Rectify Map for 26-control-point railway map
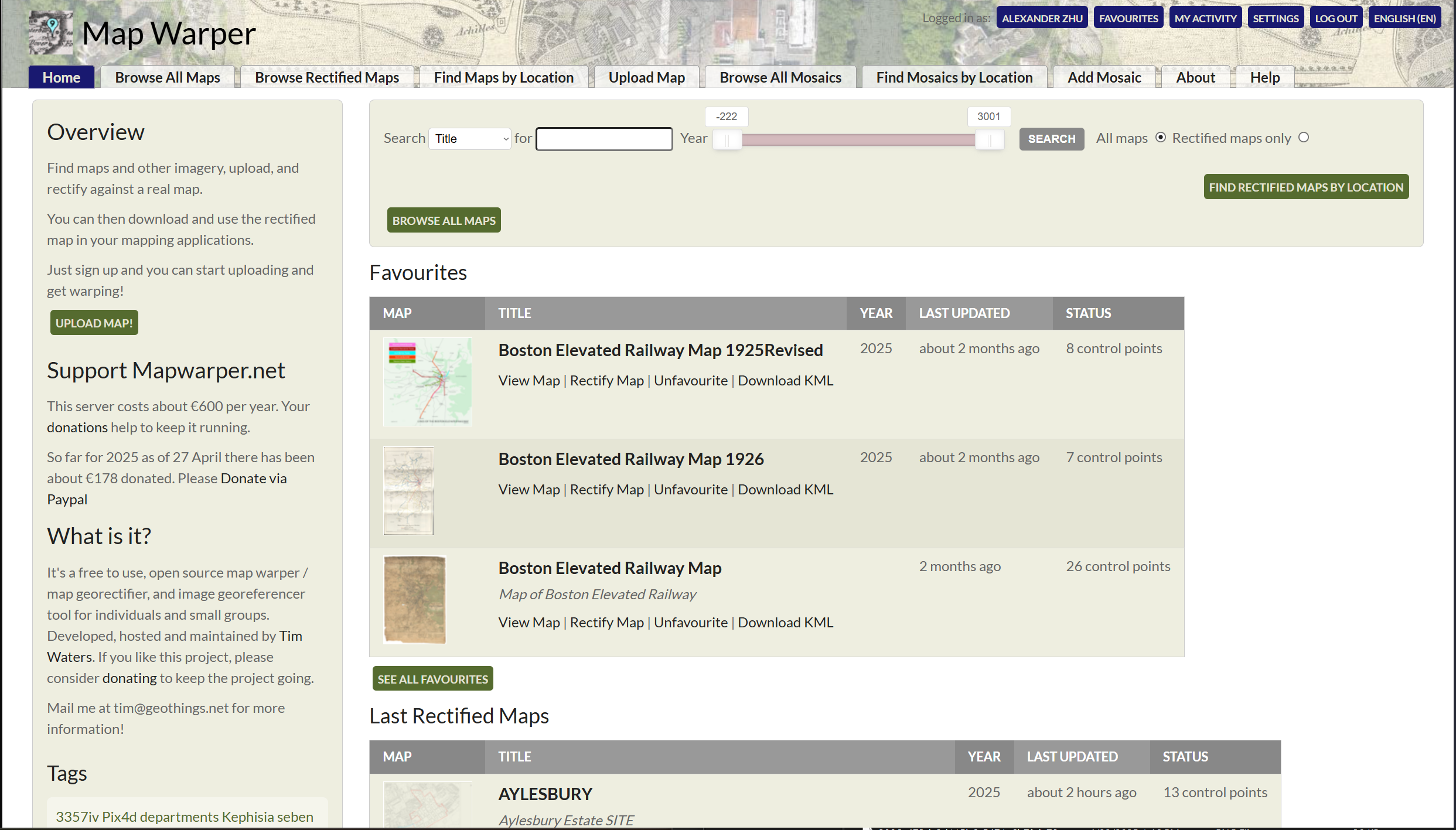The width and height of the screenshot is (1456, 830). tap(607, 623)
